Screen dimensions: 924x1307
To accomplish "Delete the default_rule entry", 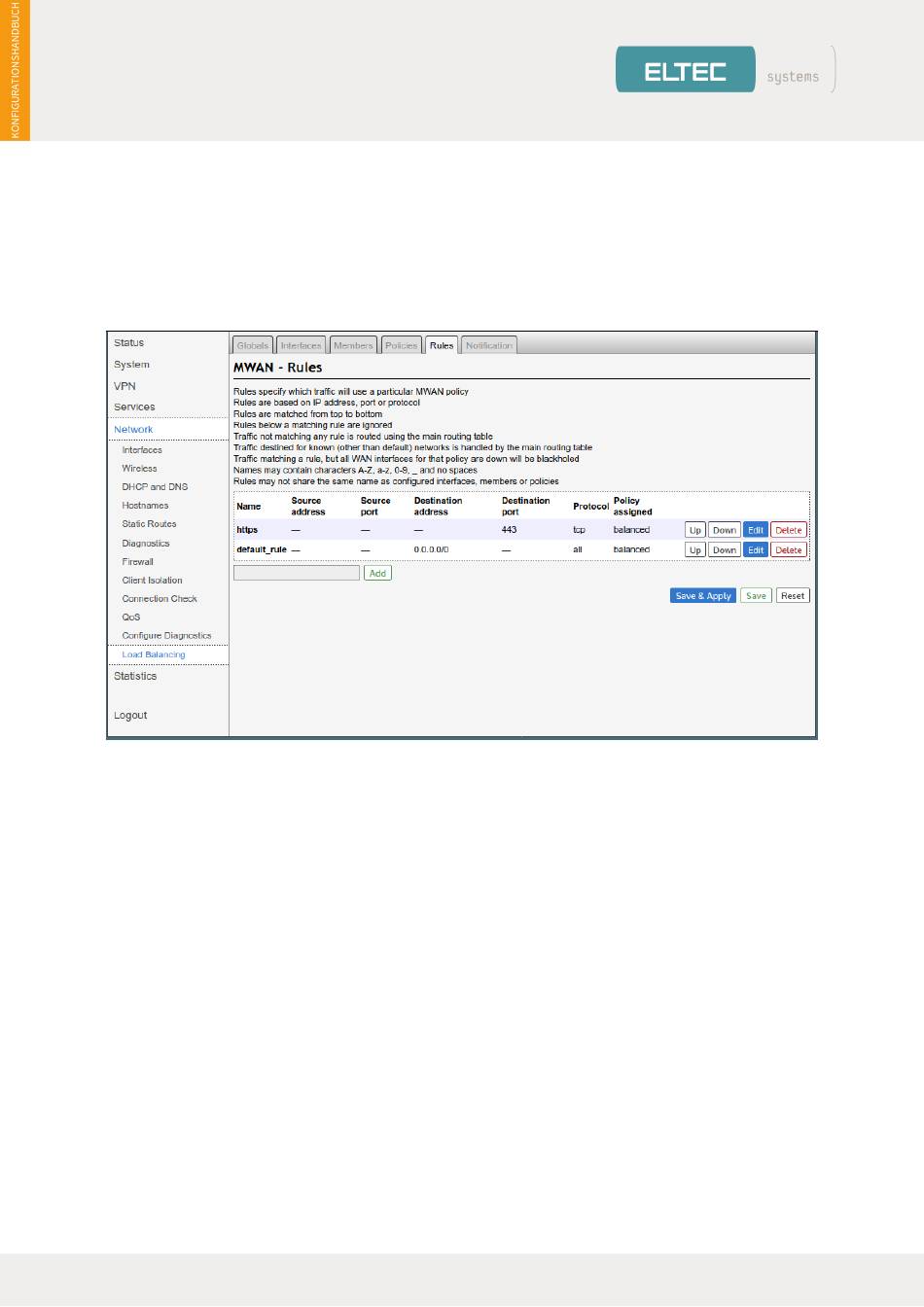I will 788,549.
